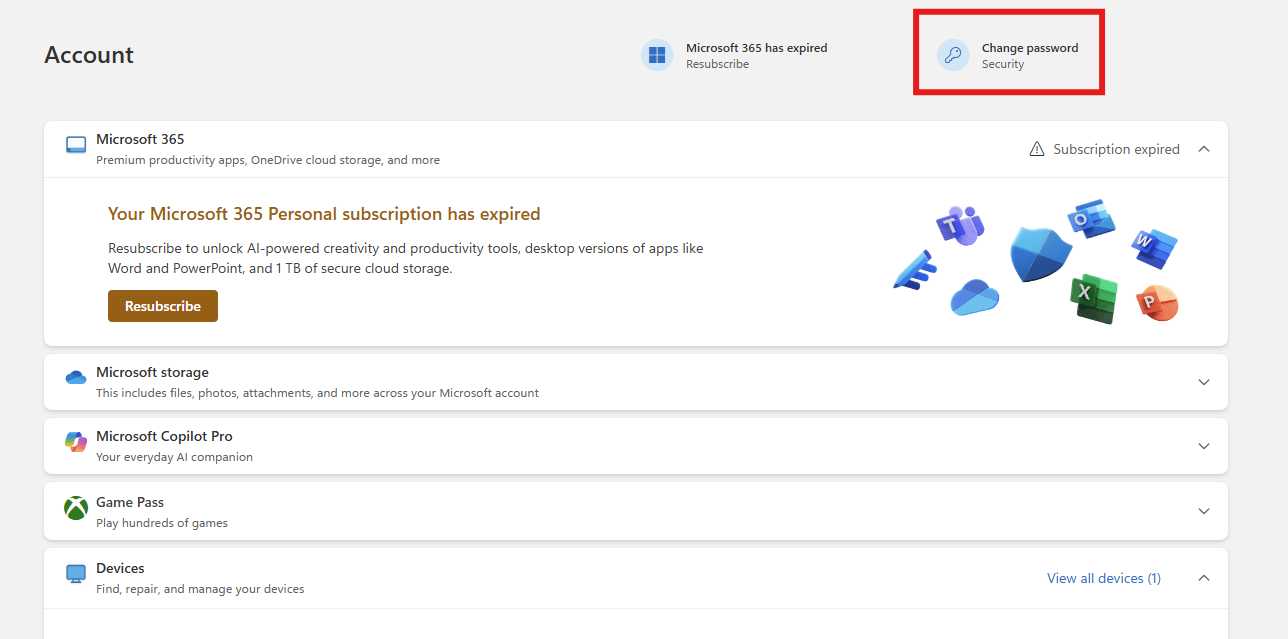Click the Copilot Pro colorful logo icon

tap(76, 442)
